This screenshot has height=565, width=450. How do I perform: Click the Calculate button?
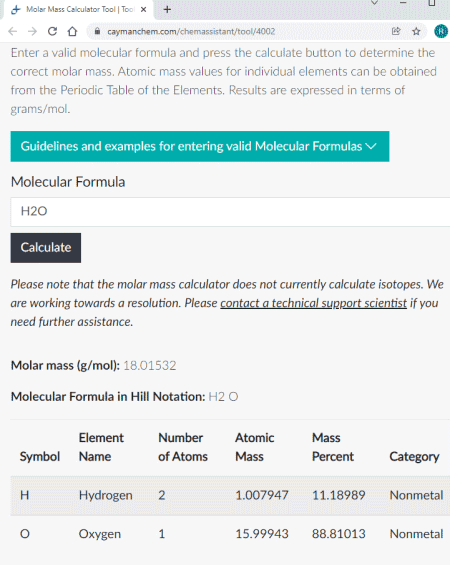46,248
